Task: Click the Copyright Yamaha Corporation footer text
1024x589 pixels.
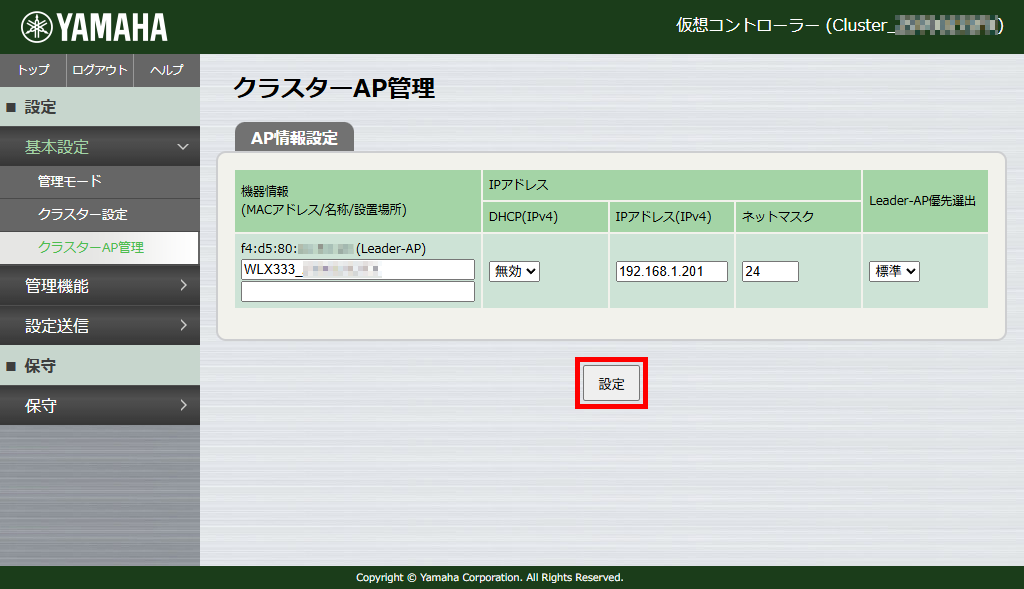Action: [x=490, y=577]
